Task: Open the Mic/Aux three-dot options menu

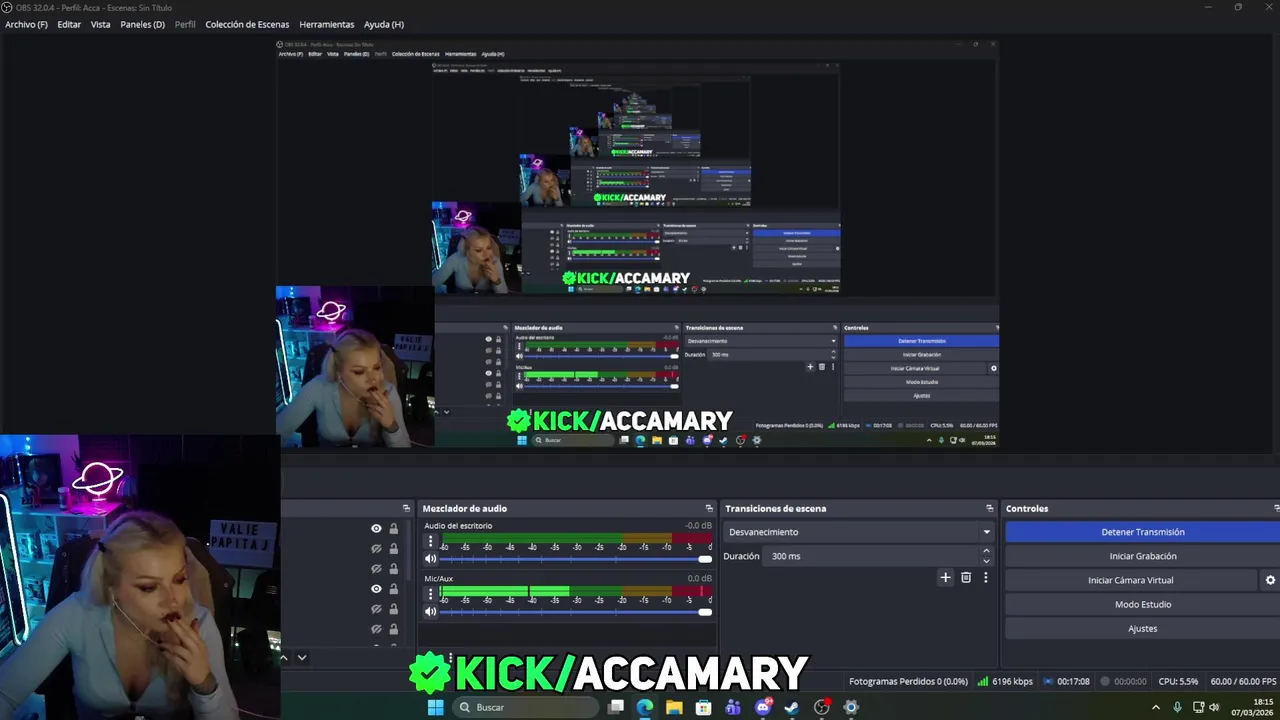Action: (x=431, y=594)
